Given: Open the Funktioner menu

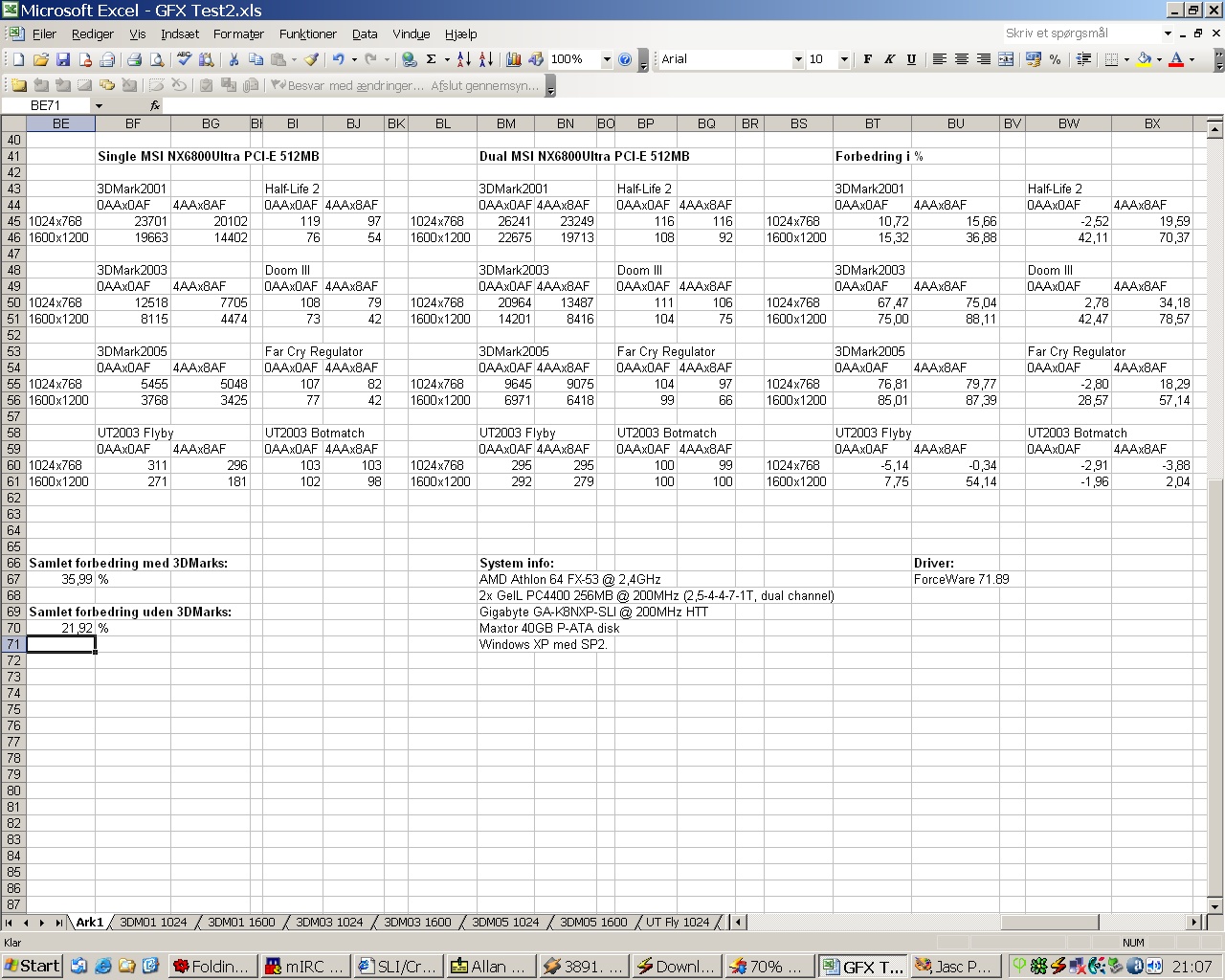Looking at the screenshot, I should click(307, 33).
